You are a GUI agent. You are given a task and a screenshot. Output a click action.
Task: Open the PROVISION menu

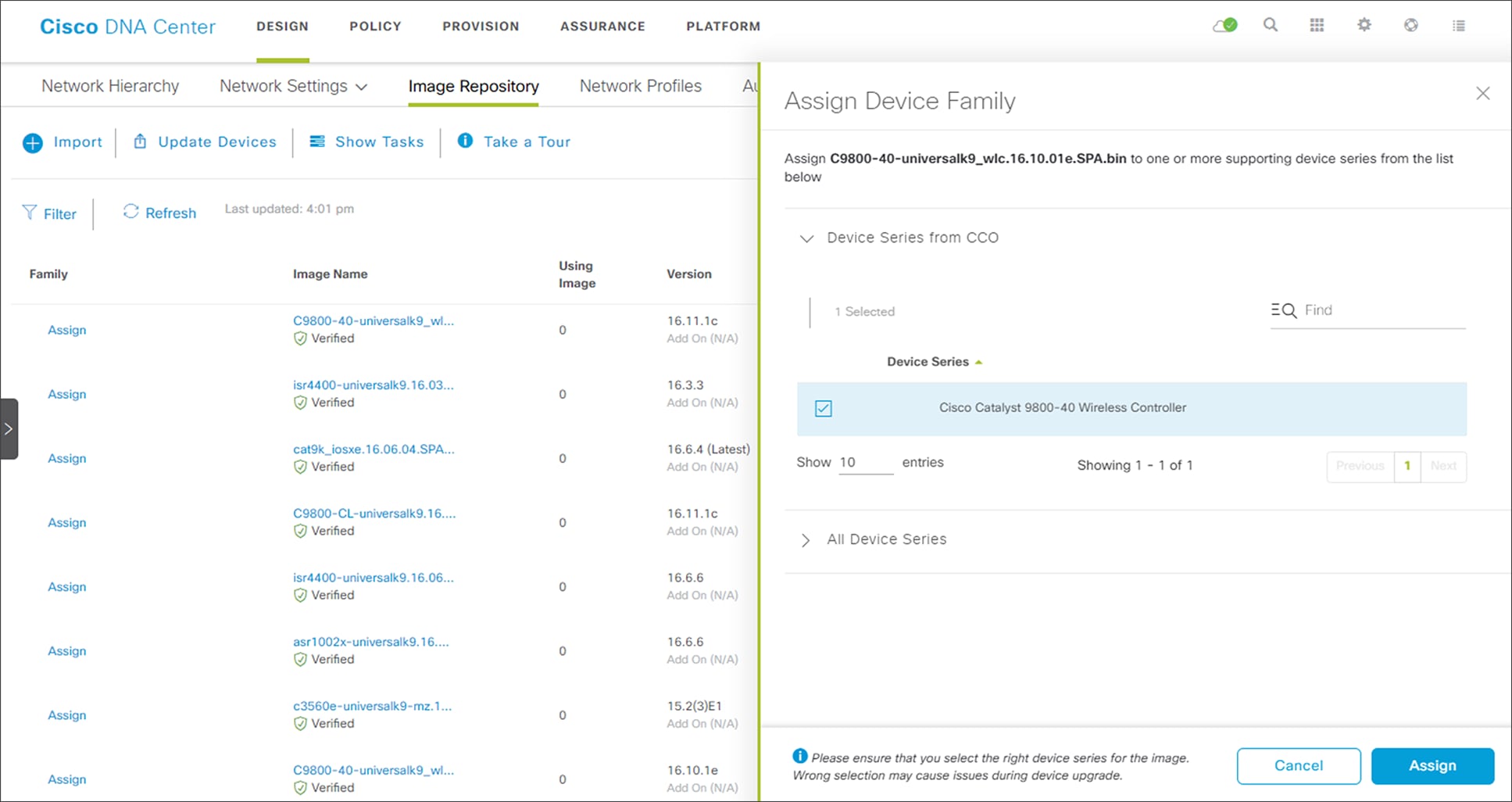click(481, 26)
